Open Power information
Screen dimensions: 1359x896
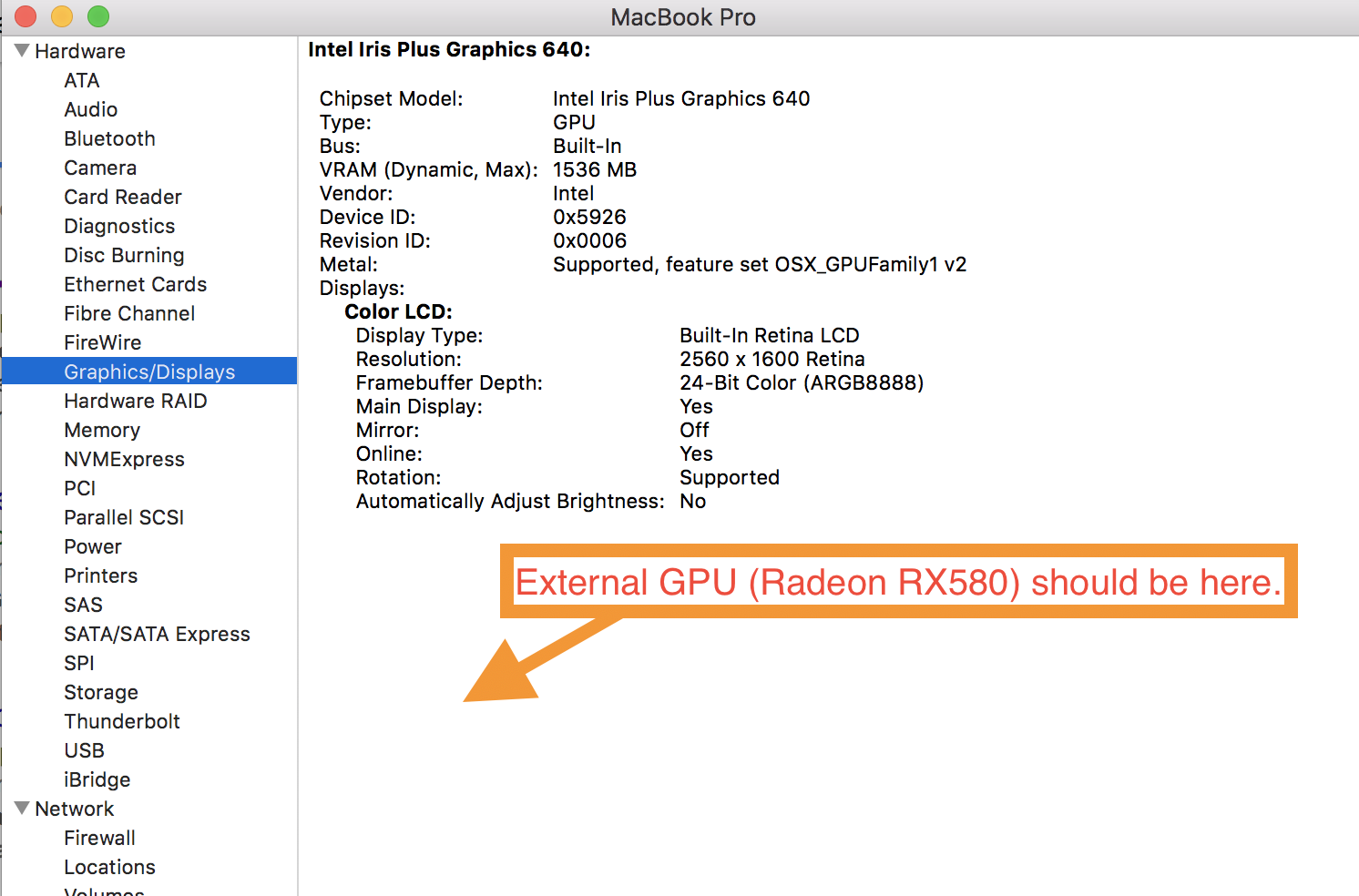point(93,546)
